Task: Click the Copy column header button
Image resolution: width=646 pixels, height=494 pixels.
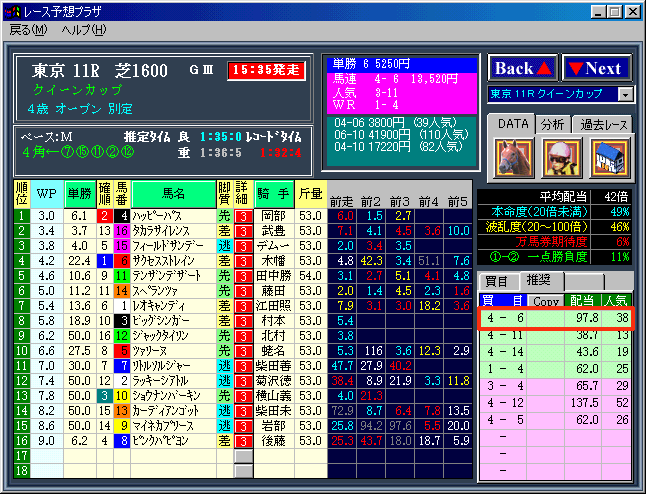Action: tap(545, 300)
